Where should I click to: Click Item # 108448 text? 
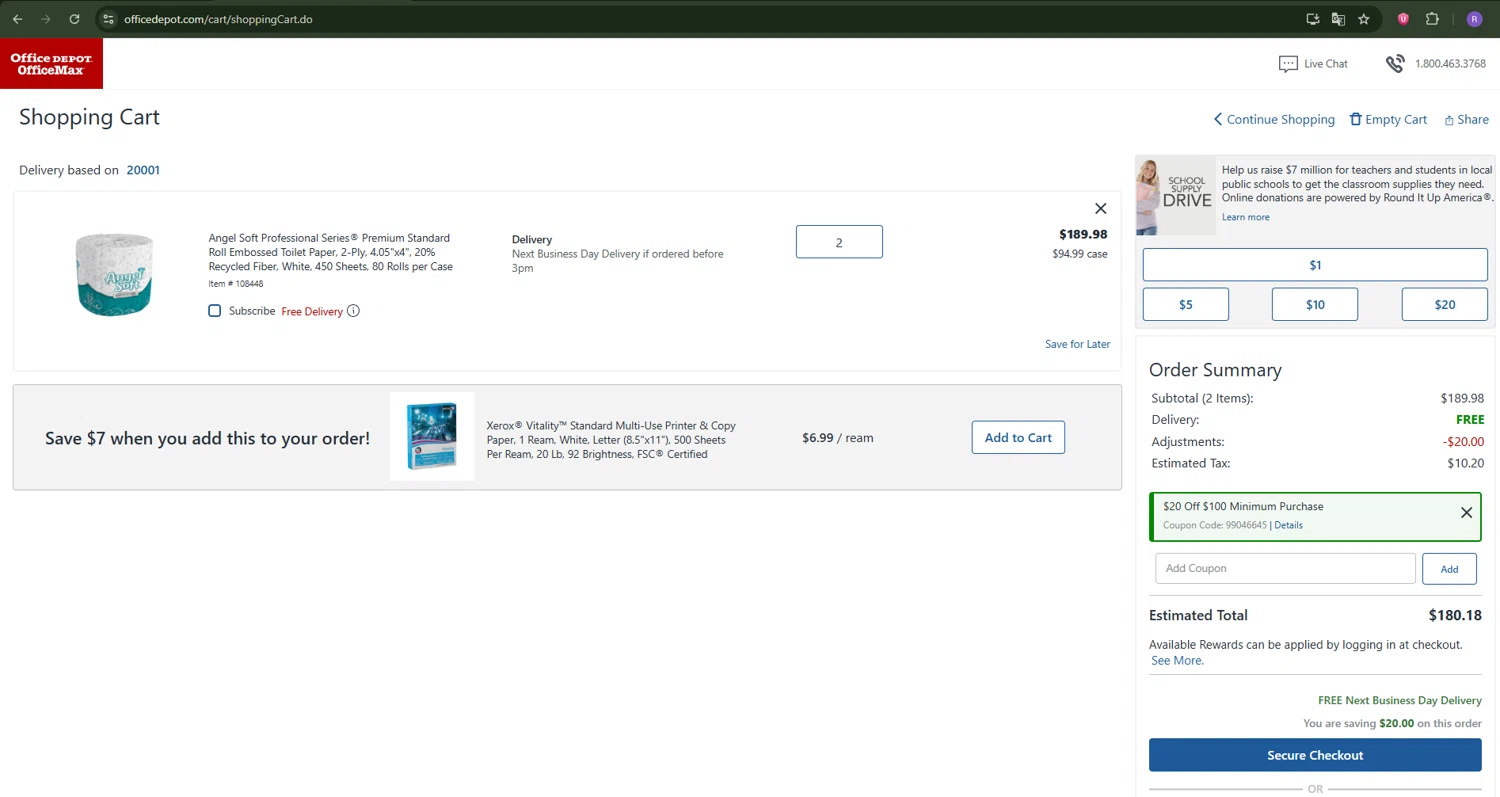[x=236, y=284]
